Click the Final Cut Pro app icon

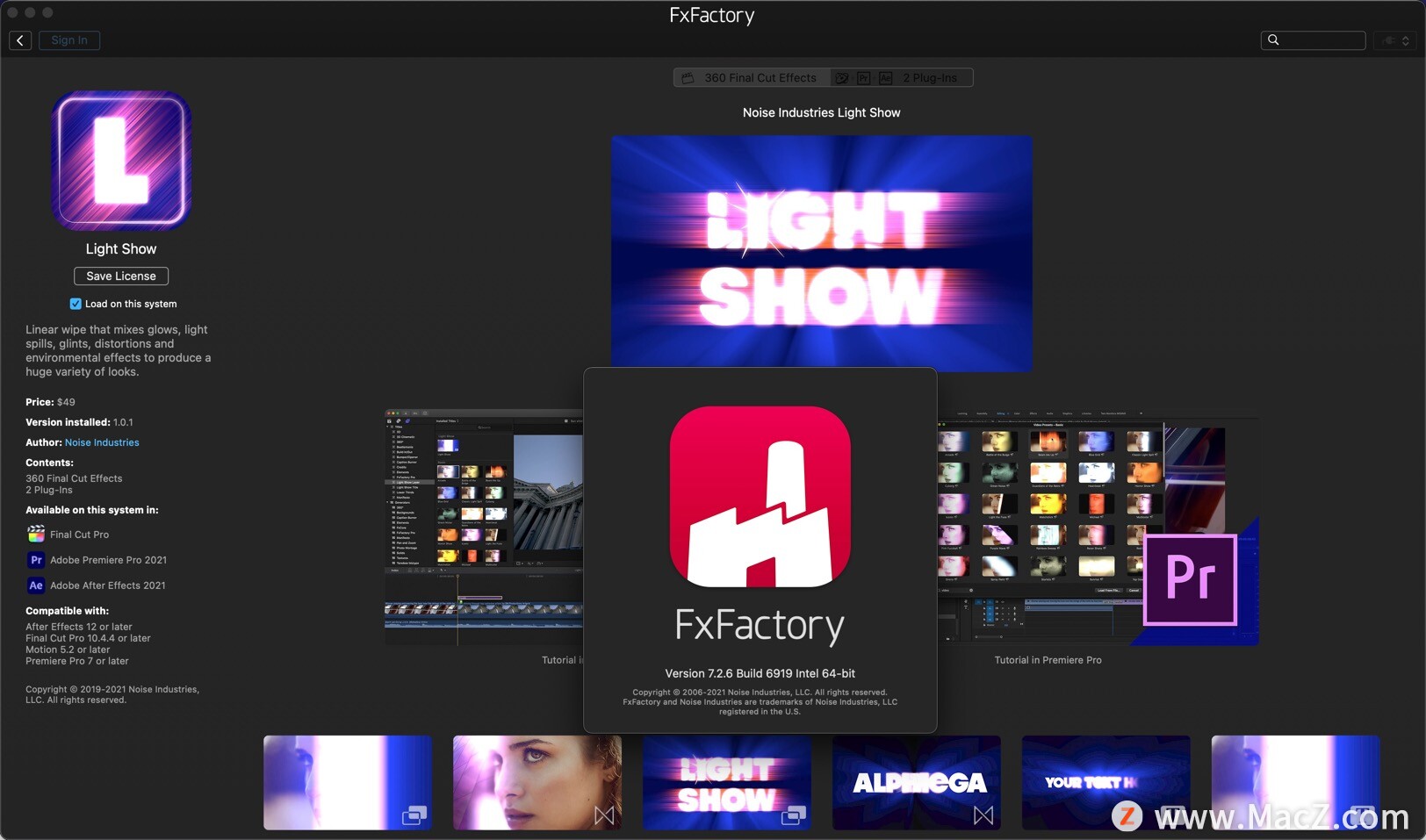[36, 534]
